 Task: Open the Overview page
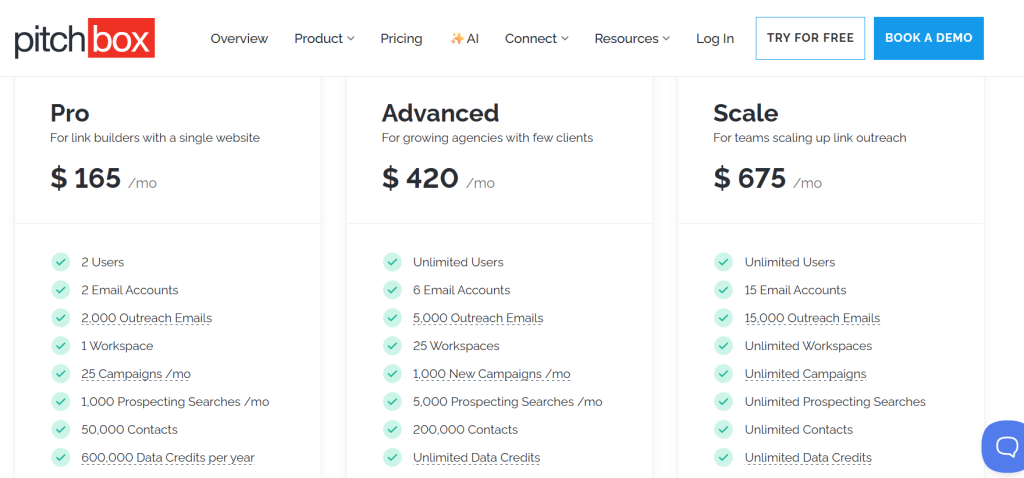point(239,39)
